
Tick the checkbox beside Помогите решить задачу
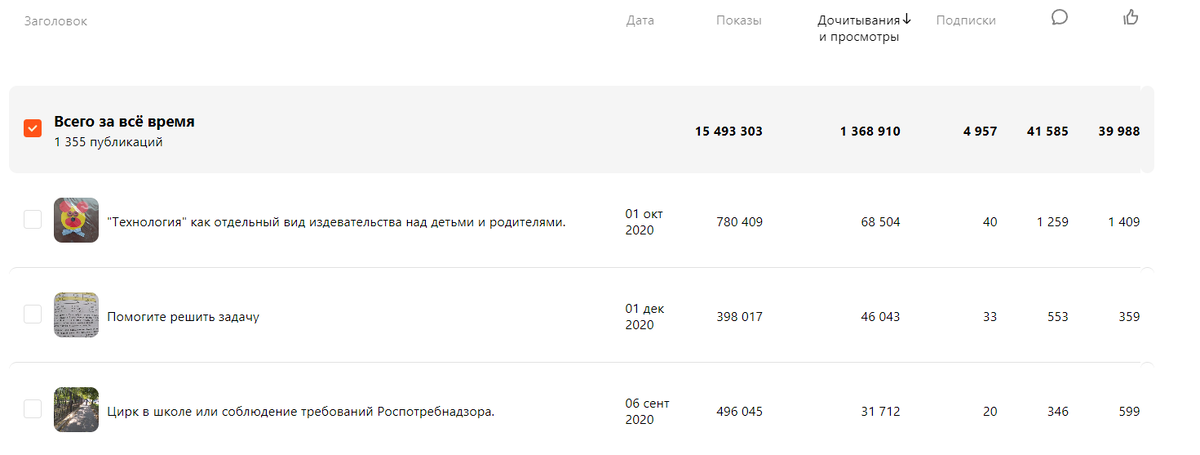[32, 315]
